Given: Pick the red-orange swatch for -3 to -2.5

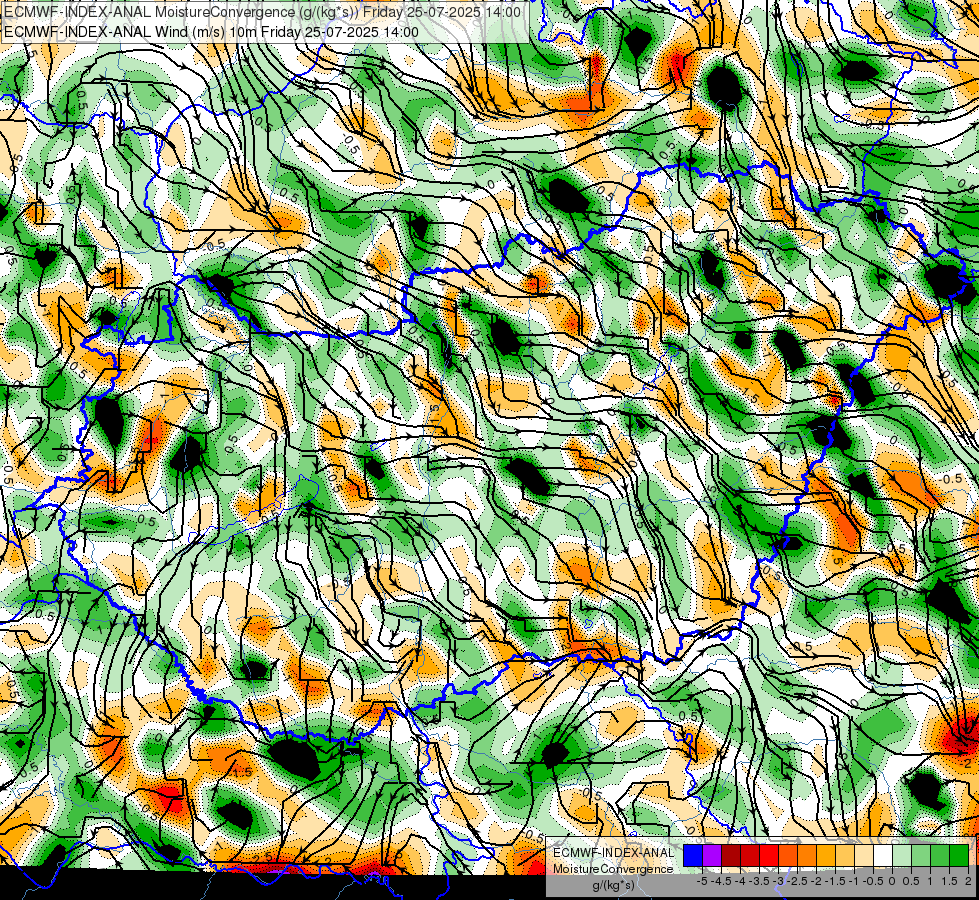Looking at the screenshot, I should [788, 856].
